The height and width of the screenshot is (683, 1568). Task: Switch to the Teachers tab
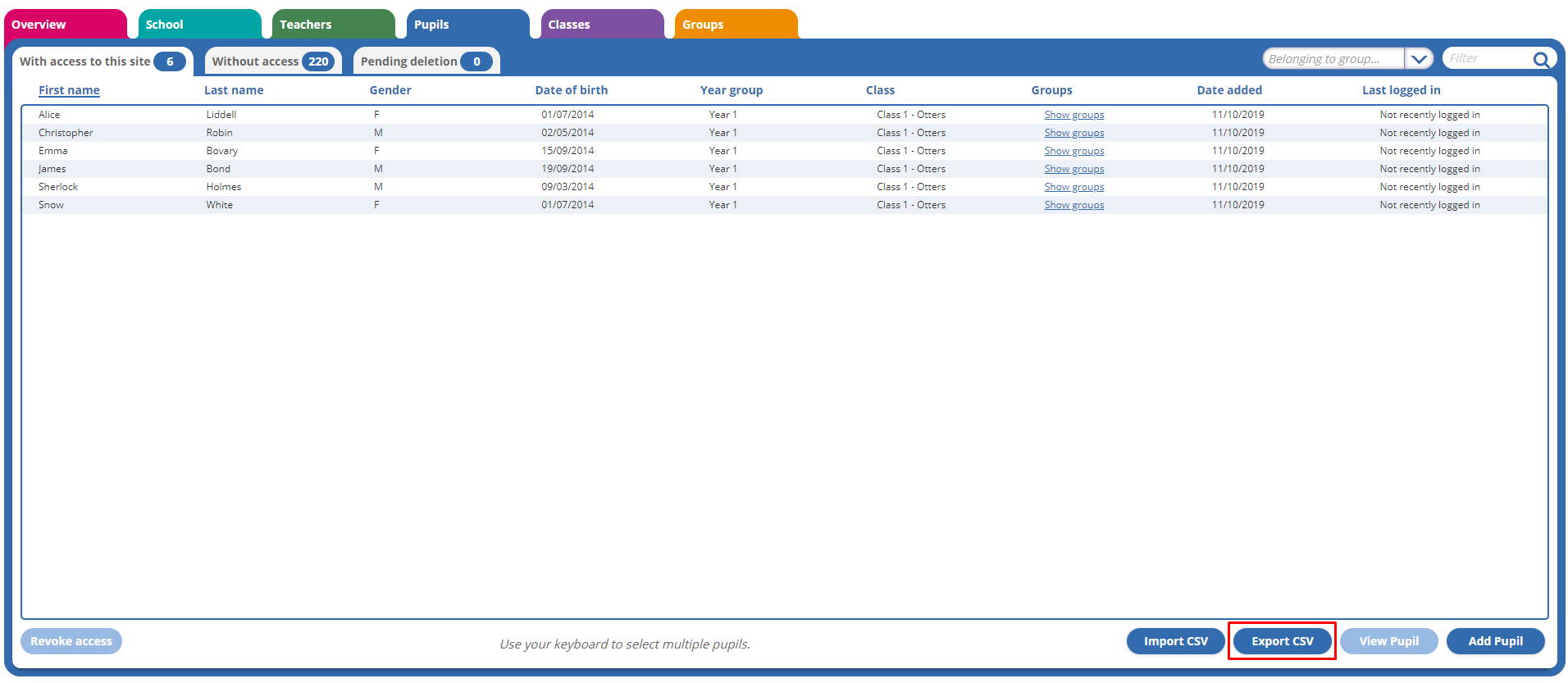(332, 25)
